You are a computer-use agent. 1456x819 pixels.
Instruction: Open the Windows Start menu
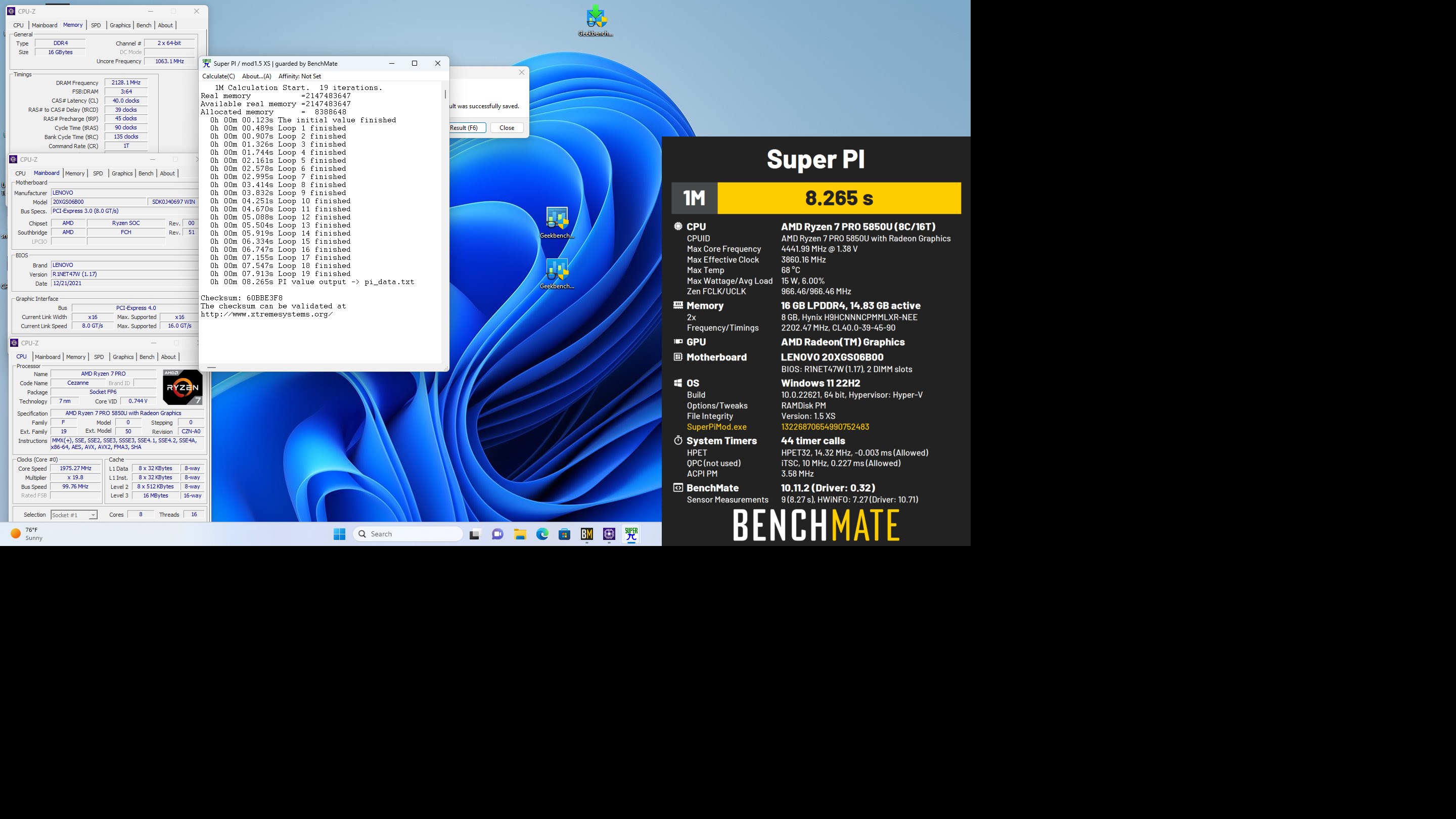(339, 534)
